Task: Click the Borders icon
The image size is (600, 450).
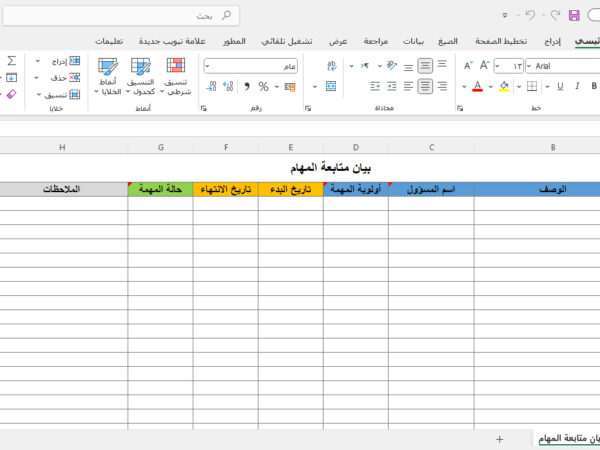Action: pyautogui.click(x=532, y=86)
